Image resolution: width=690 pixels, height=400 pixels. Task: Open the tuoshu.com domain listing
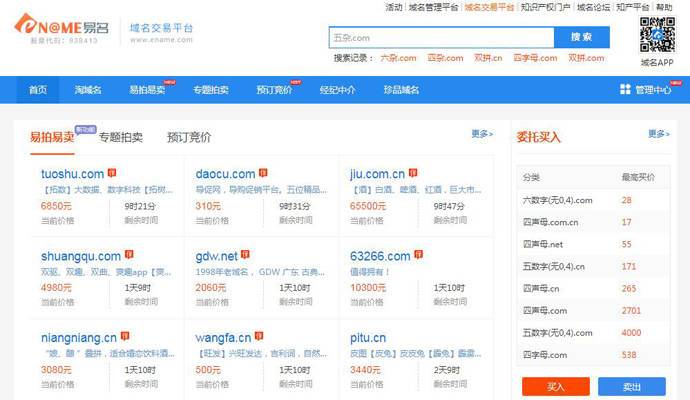point(73,174)
